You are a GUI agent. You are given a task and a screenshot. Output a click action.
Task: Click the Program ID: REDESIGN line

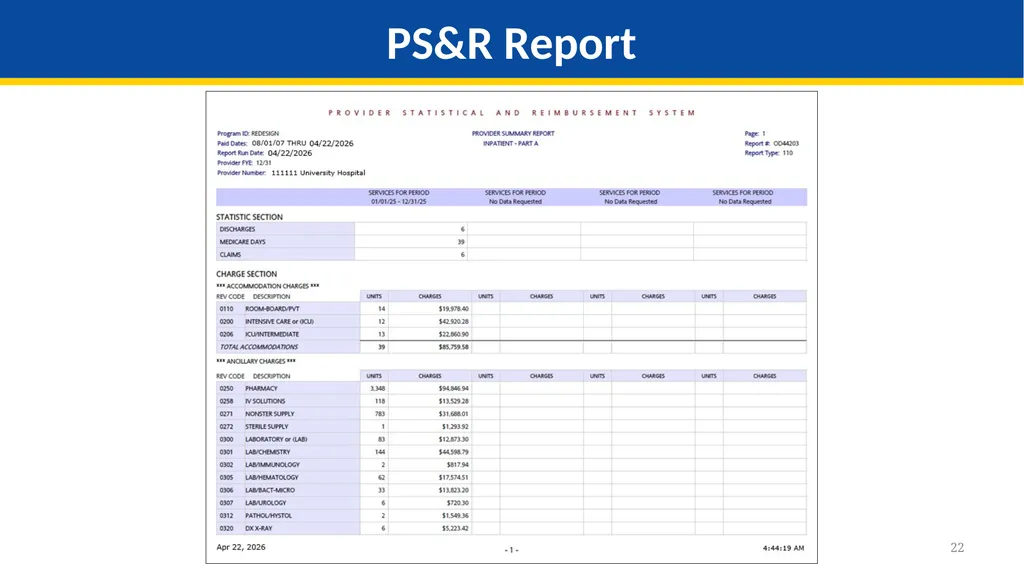248,133
